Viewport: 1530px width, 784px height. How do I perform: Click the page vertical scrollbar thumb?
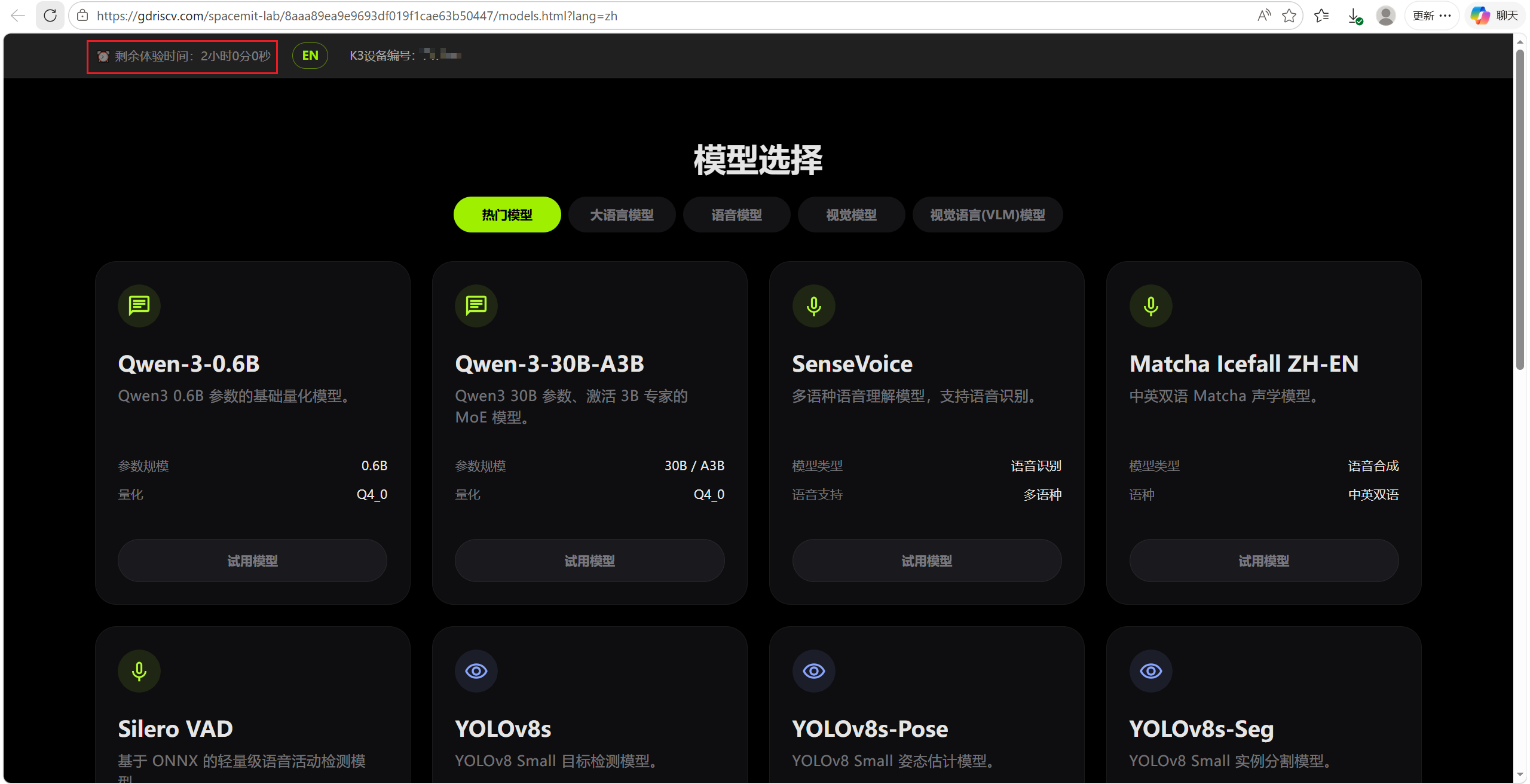click(1520, 209)
